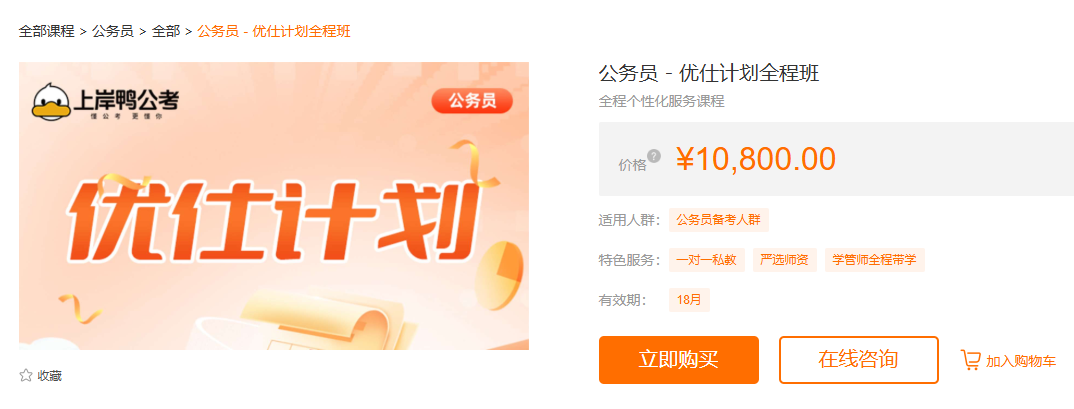Click the price help question mark icon
This screenshot has width=1074, height=409.
(x=654, y=156)
